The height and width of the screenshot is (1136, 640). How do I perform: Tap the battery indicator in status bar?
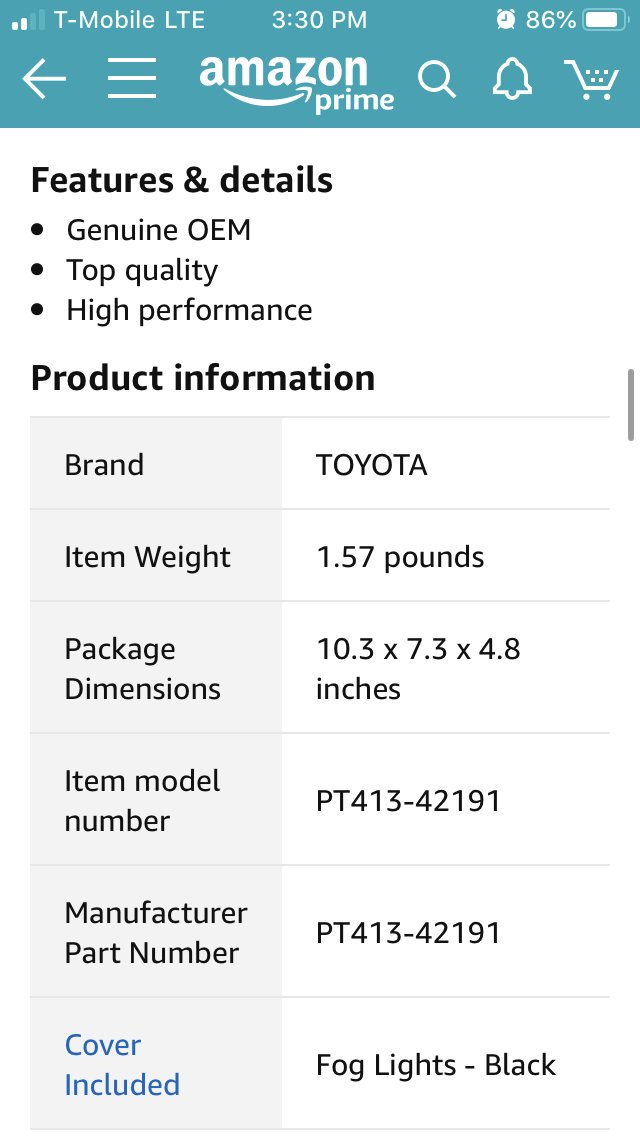606,20
